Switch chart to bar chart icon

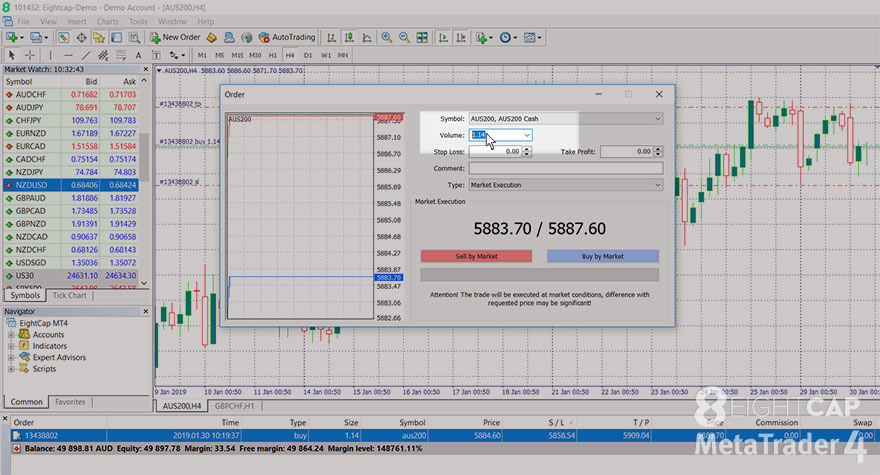tap(332, 38)
